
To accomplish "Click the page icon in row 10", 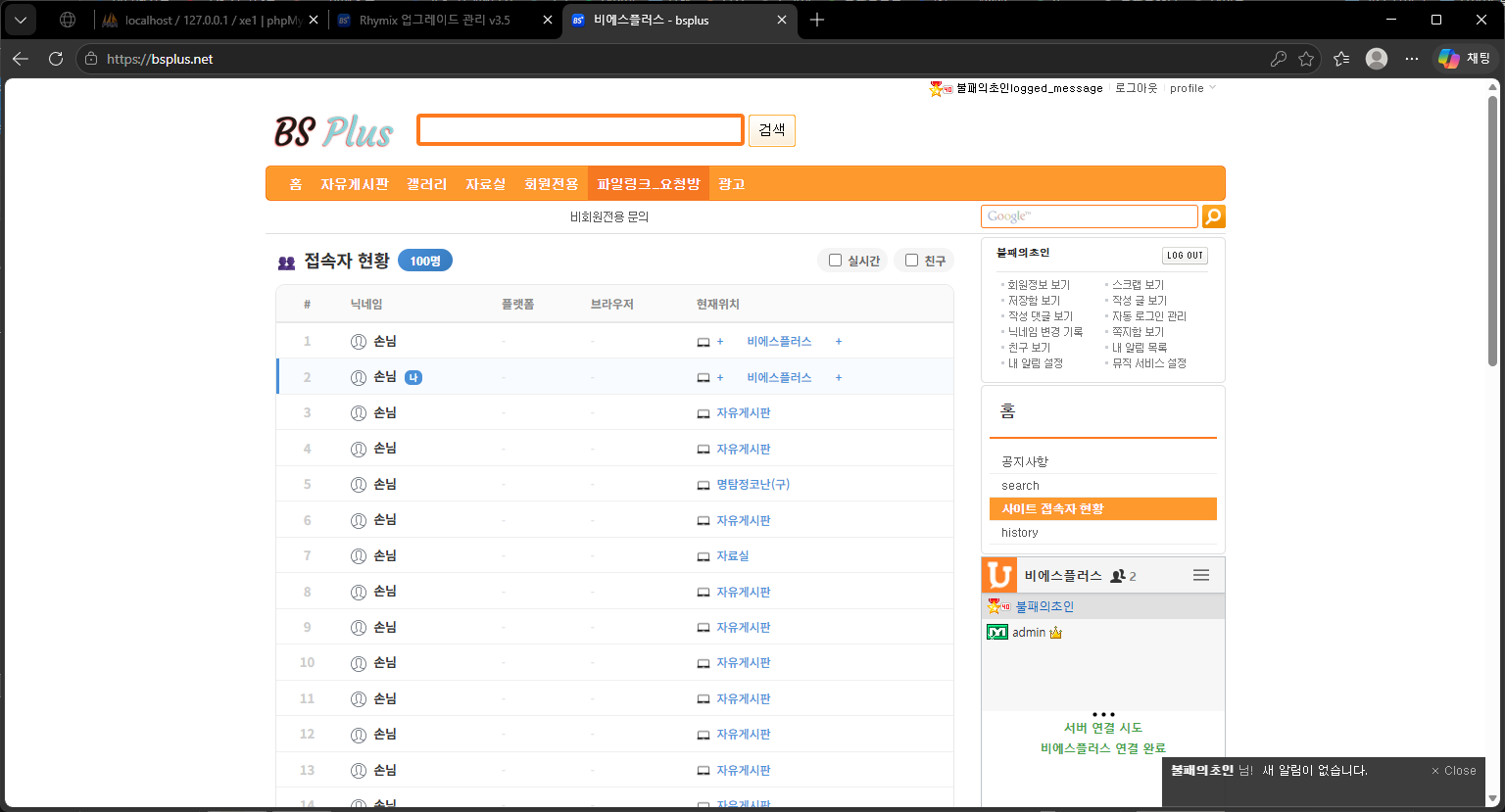I will click(x=703, y=664).
